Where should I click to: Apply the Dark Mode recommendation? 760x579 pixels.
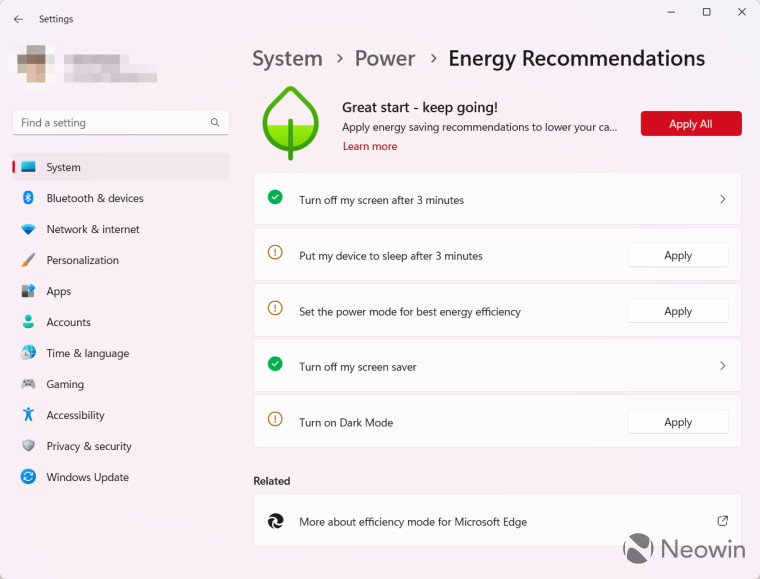click(677, 423)
